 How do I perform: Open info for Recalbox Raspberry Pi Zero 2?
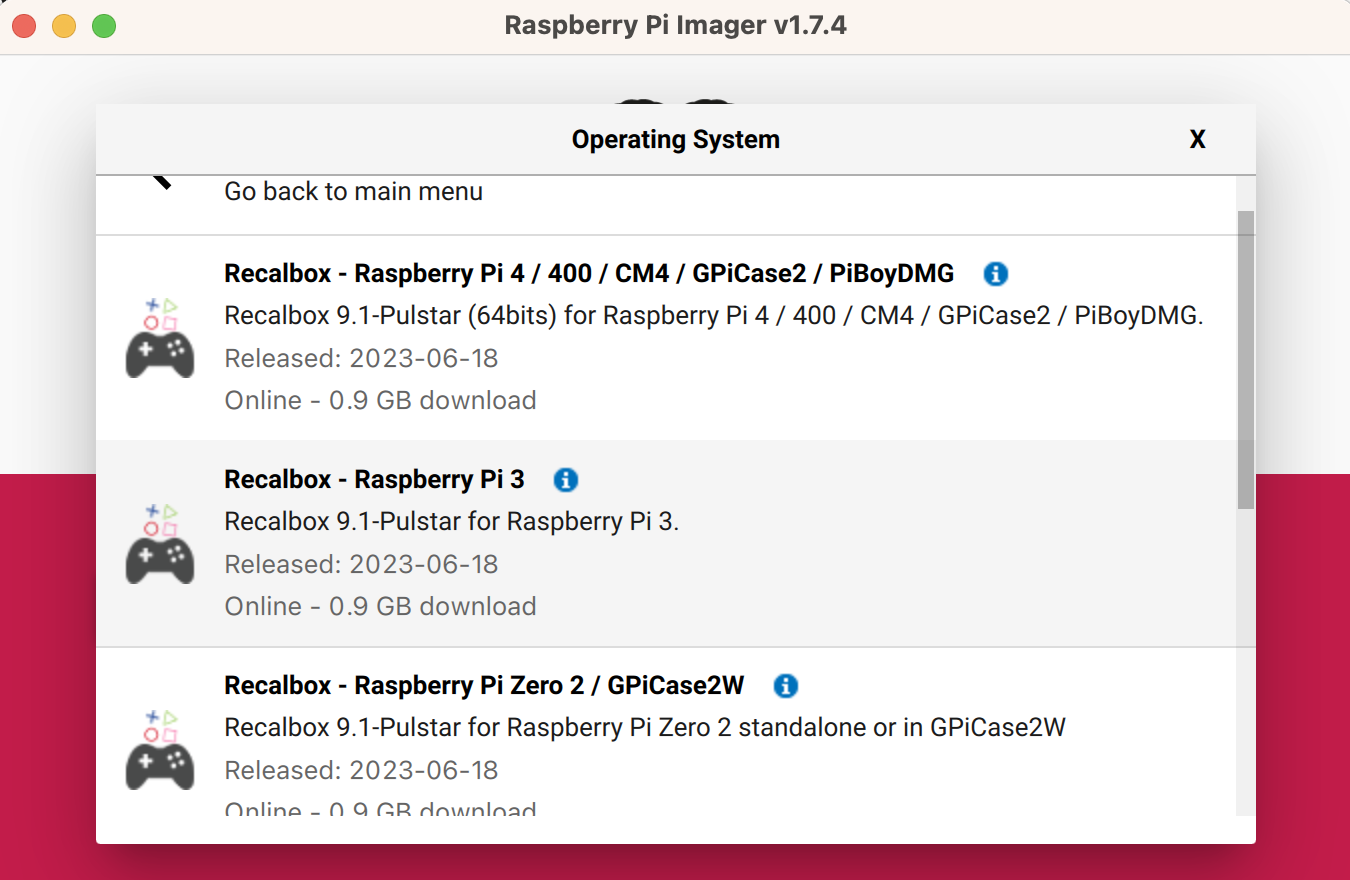click(785, 686)
